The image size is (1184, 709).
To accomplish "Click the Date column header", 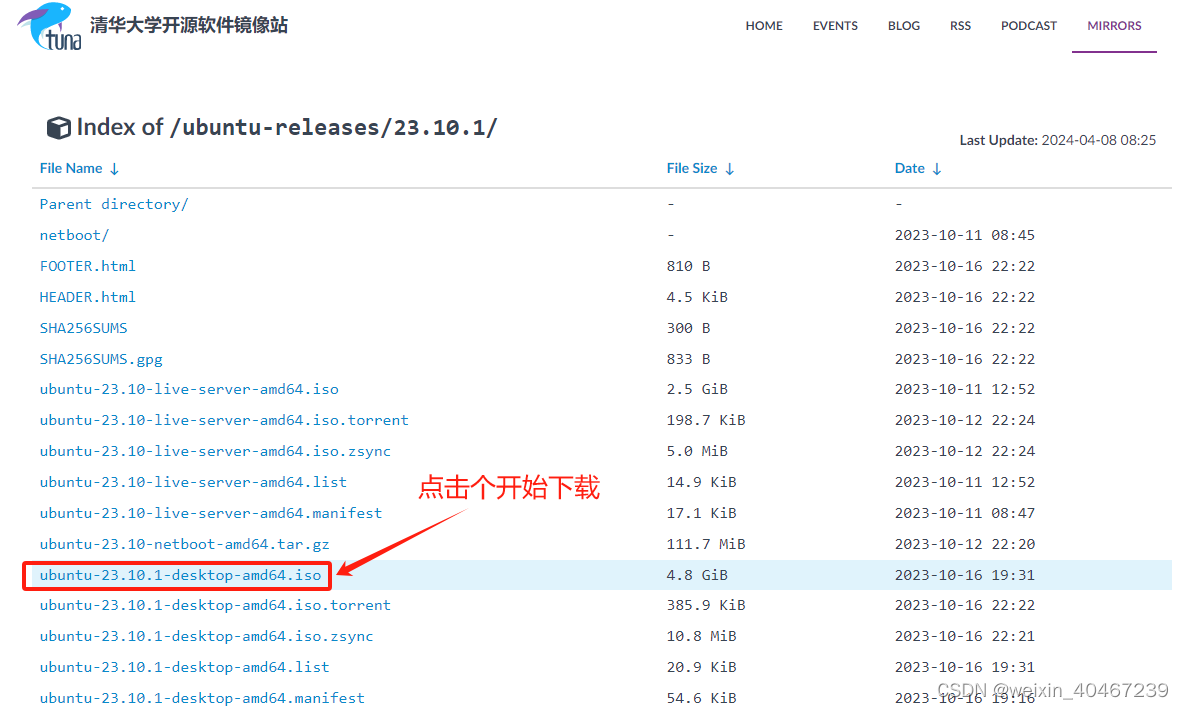I will click(x=909, y=168).
